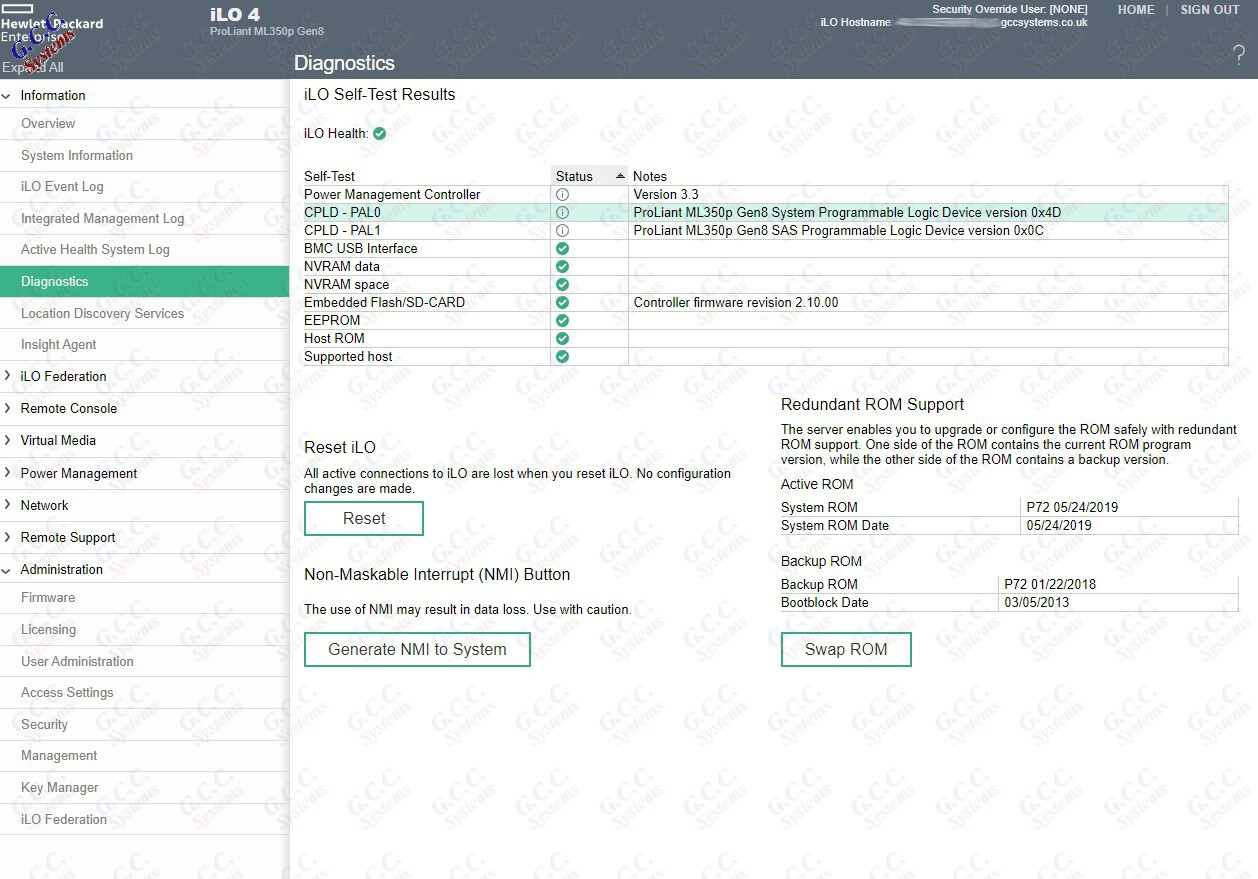Open iLO Event Log

(x=62, y=187)
